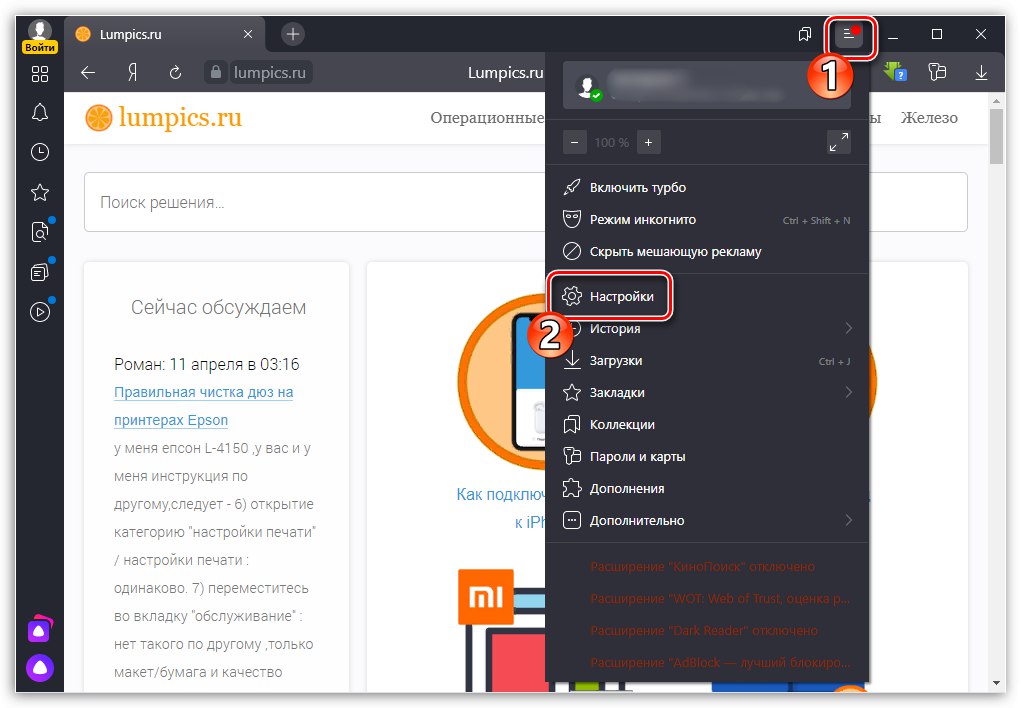The image size is (1021, 708).
Task: Reload the page with refresh icon
Action: click(175, 72)
